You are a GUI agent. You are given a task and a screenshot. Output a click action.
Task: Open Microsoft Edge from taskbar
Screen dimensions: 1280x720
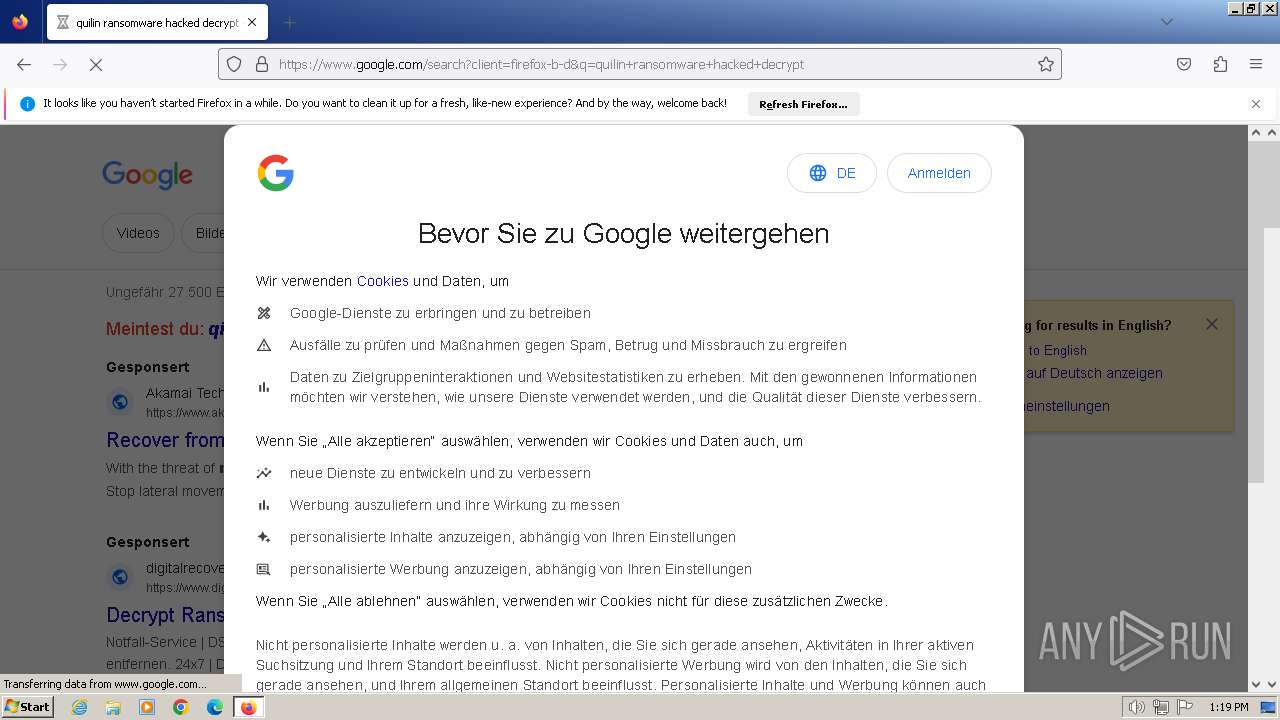[215, 707]
